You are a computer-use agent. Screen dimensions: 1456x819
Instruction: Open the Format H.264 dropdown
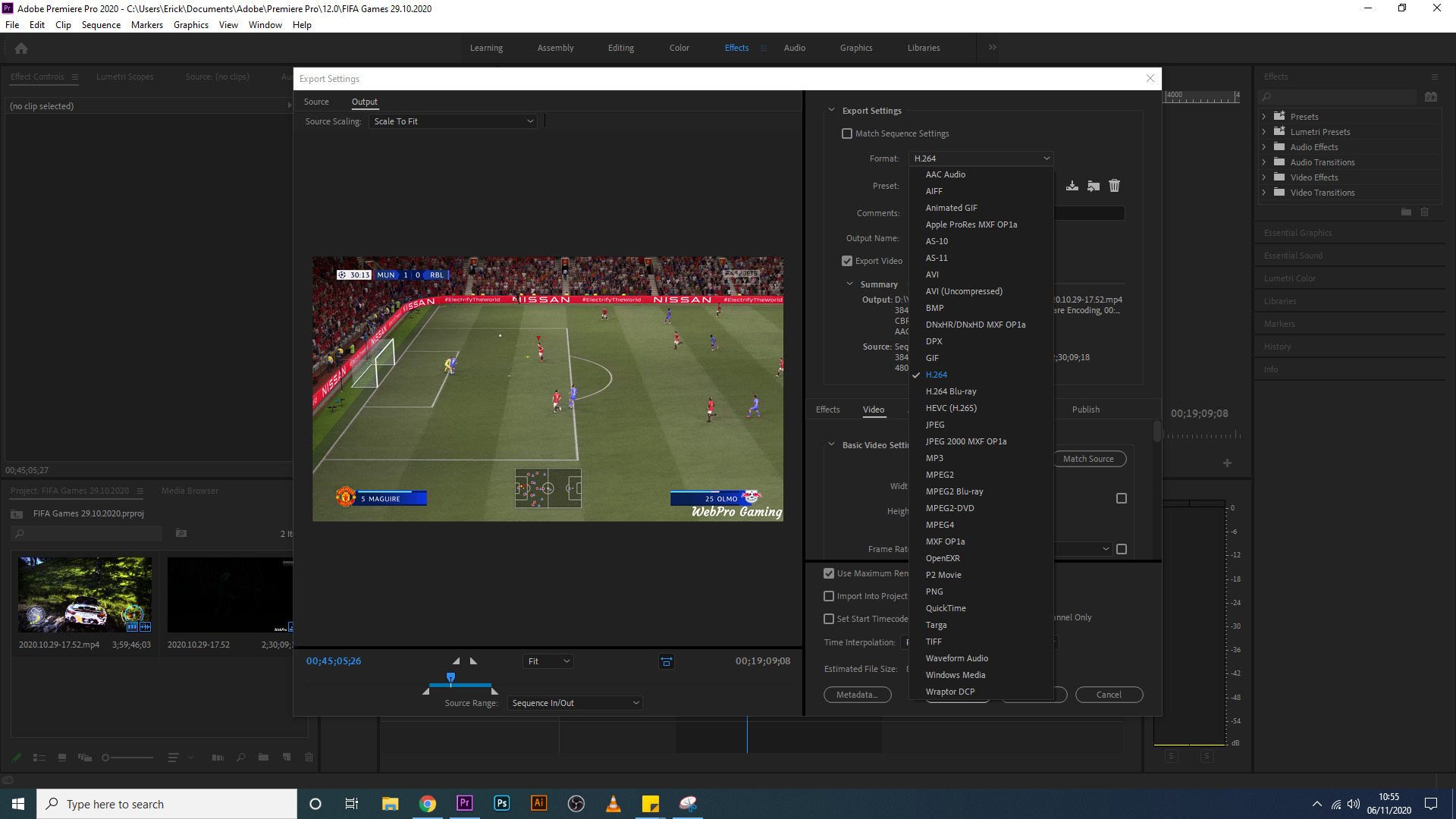981,158
